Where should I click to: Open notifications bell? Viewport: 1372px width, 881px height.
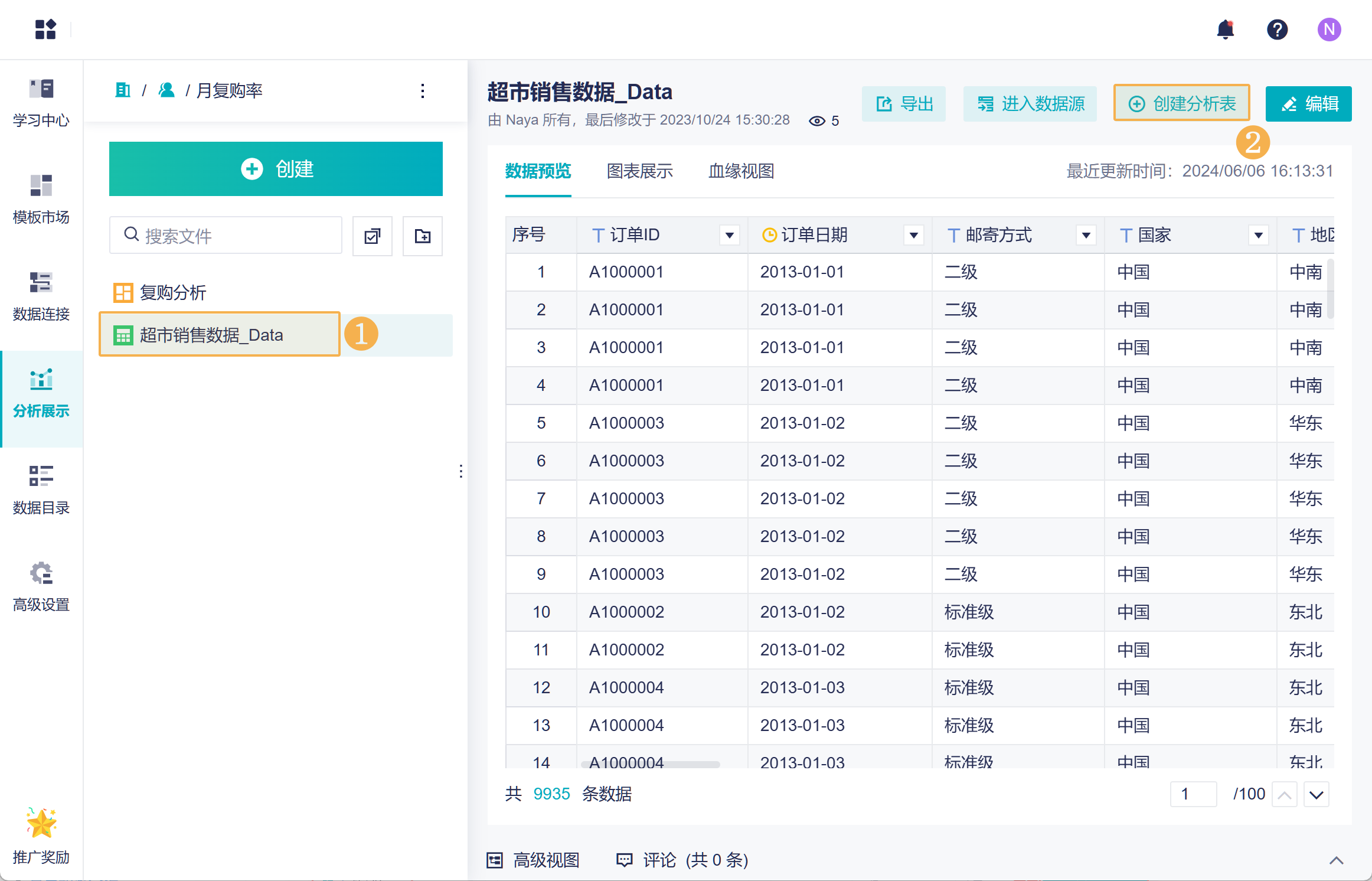click(x=1226, y=29)
